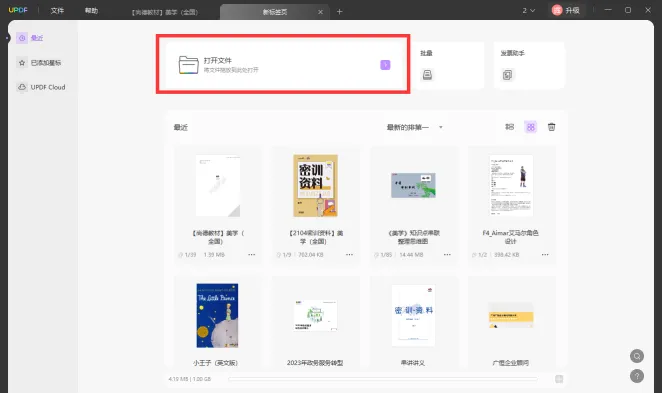Open the 密训资料 yellow cover thumbnail
This screenshot has width=662, height=393.
coord(315,185)
